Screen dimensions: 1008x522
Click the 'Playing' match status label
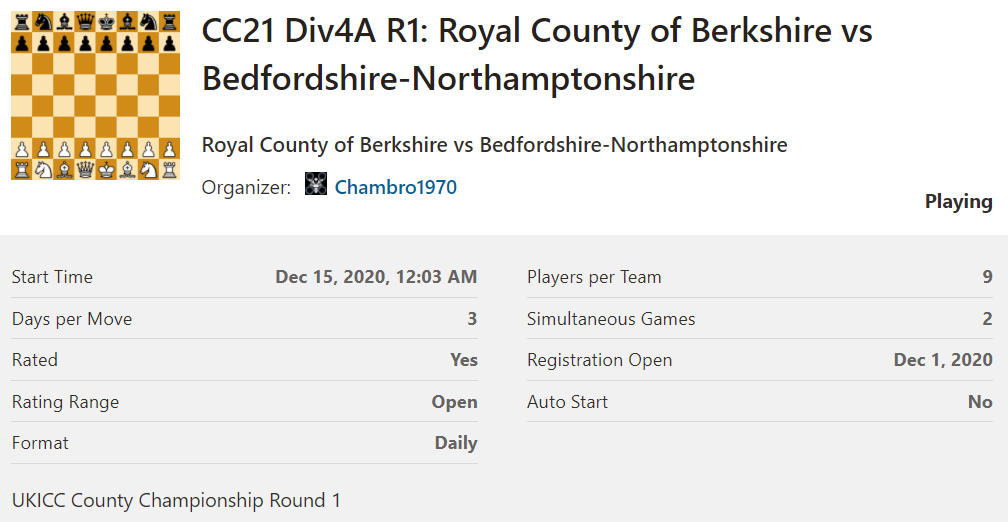[x=958, y=201]
